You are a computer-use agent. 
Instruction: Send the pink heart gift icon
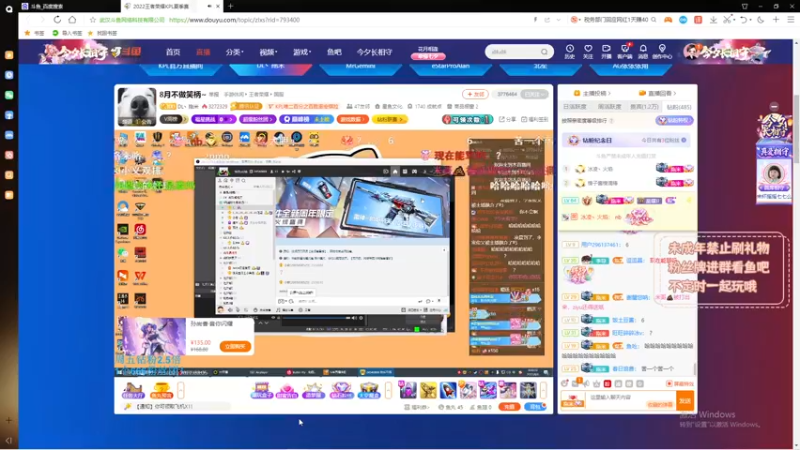(x=287, y=391)
